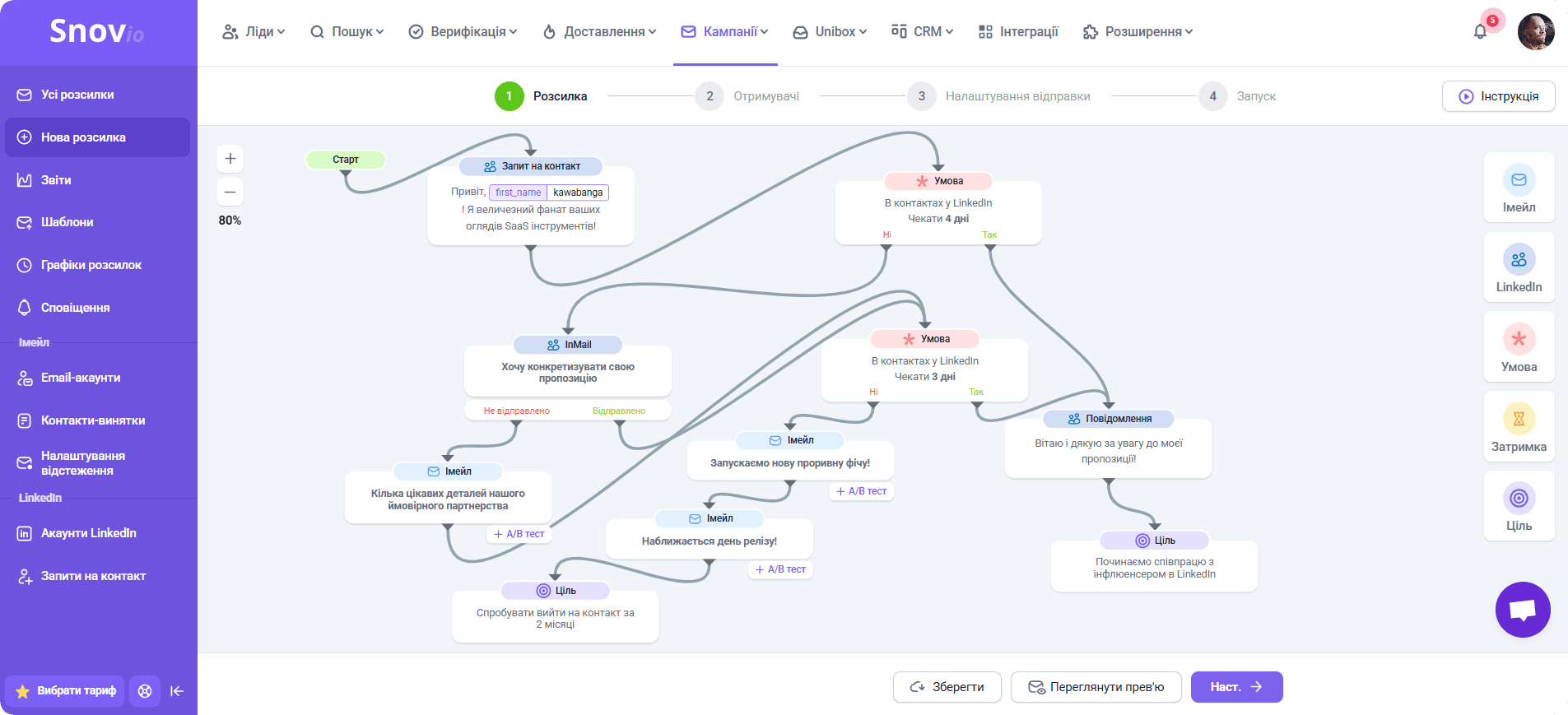Screen dimensions: 1568x715
Task: Click Переглянути прев'ю button
Action: pyautogui.click(x=1096, y=687)
